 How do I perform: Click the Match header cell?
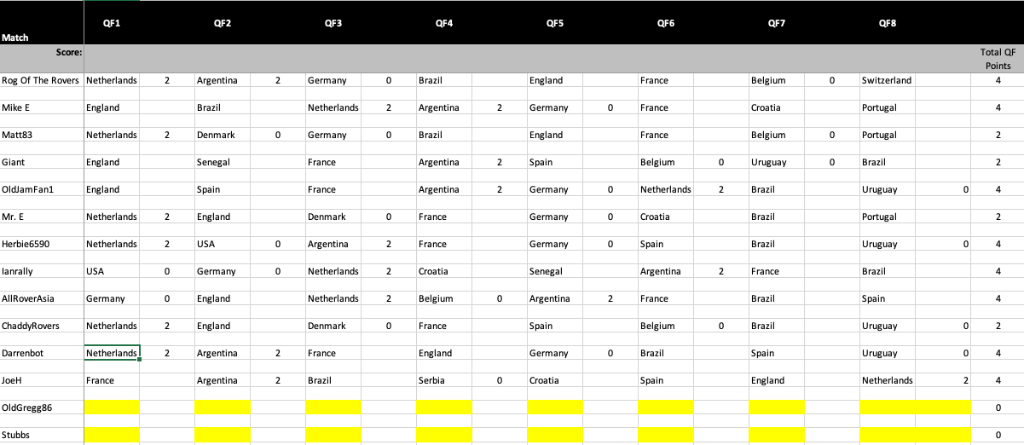[x=42, y=23]
